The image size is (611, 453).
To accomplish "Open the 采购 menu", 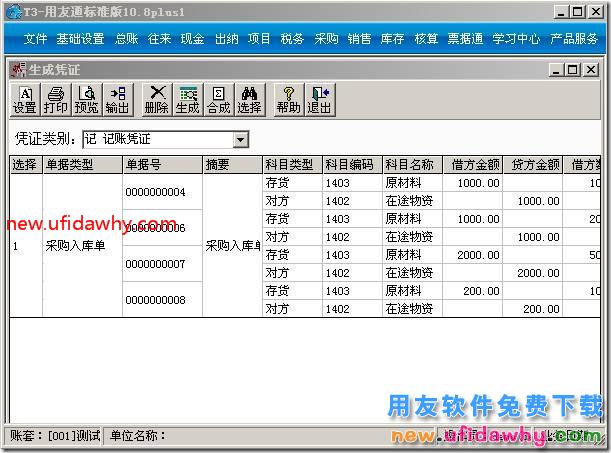I will point(326,39).
